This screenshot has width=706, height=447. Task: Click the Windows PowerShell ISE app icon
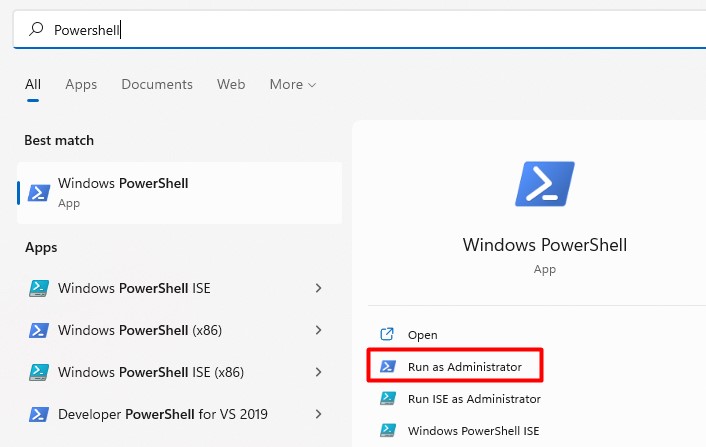click(x=39, y=288)
